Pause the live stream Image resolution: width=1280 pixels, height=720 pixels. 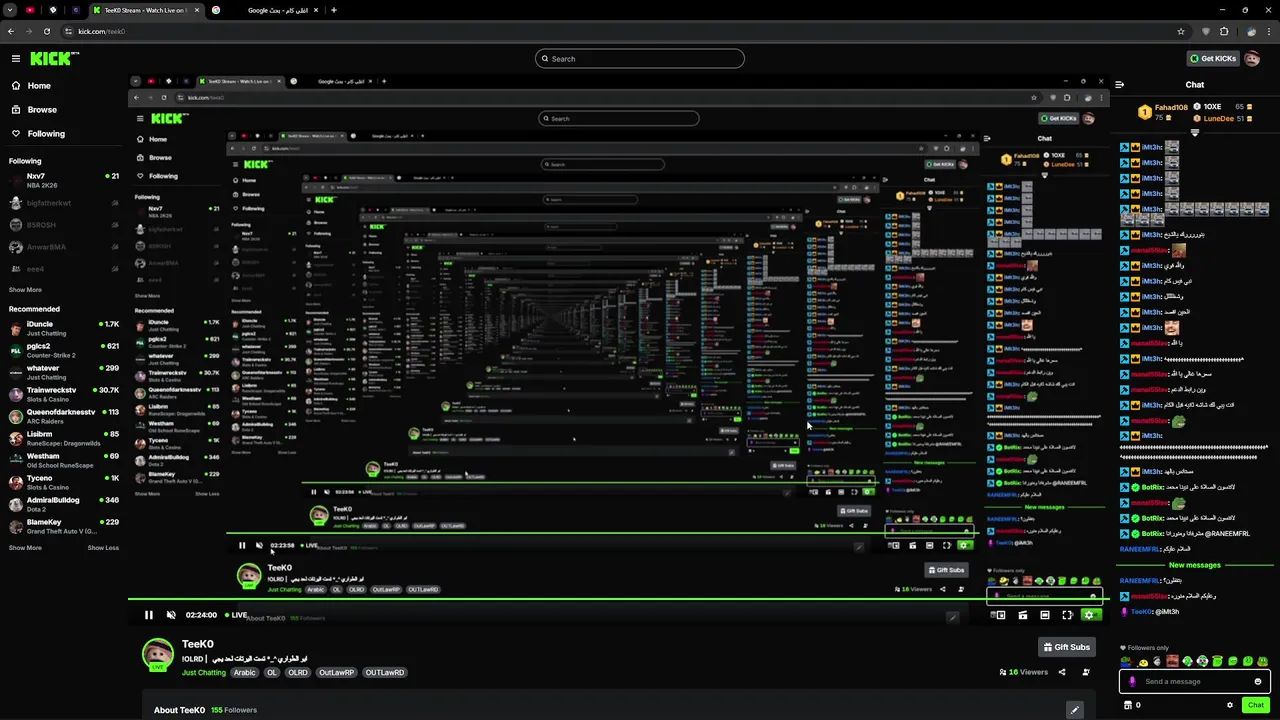pyautogui.click(x=148, y=615)
